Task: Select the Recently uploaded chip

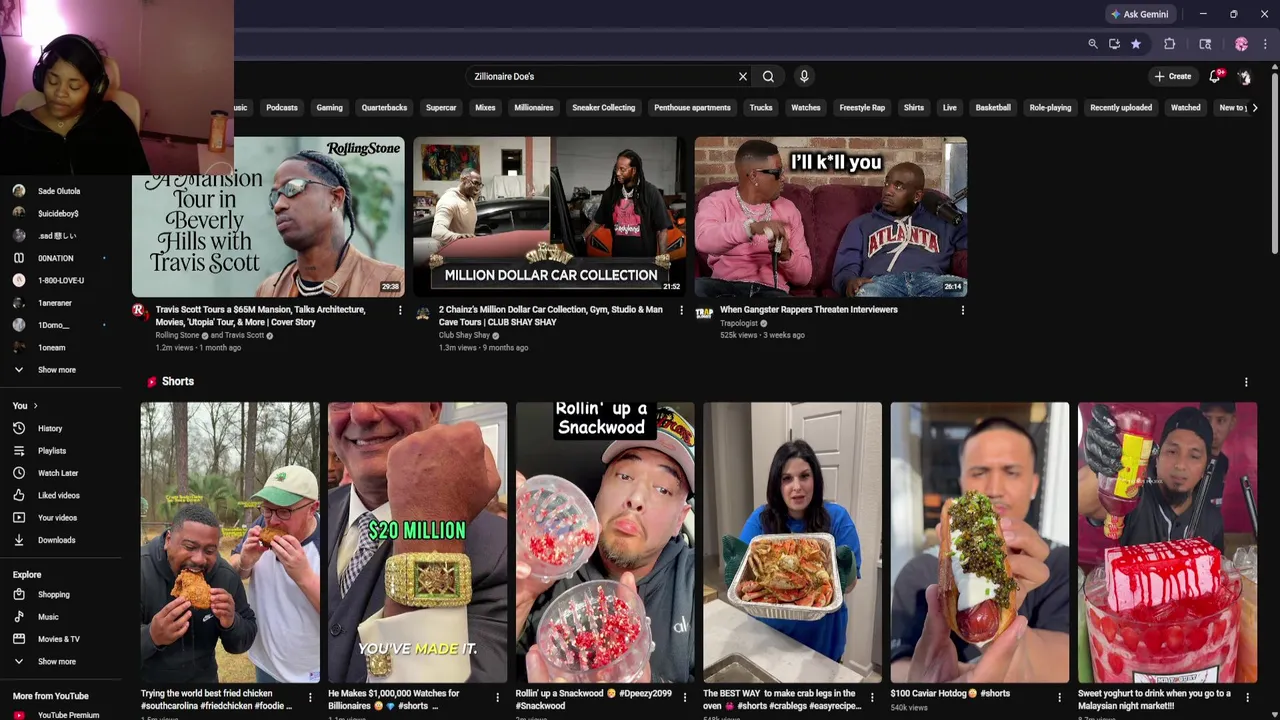Action: (x=1121, y=108)
